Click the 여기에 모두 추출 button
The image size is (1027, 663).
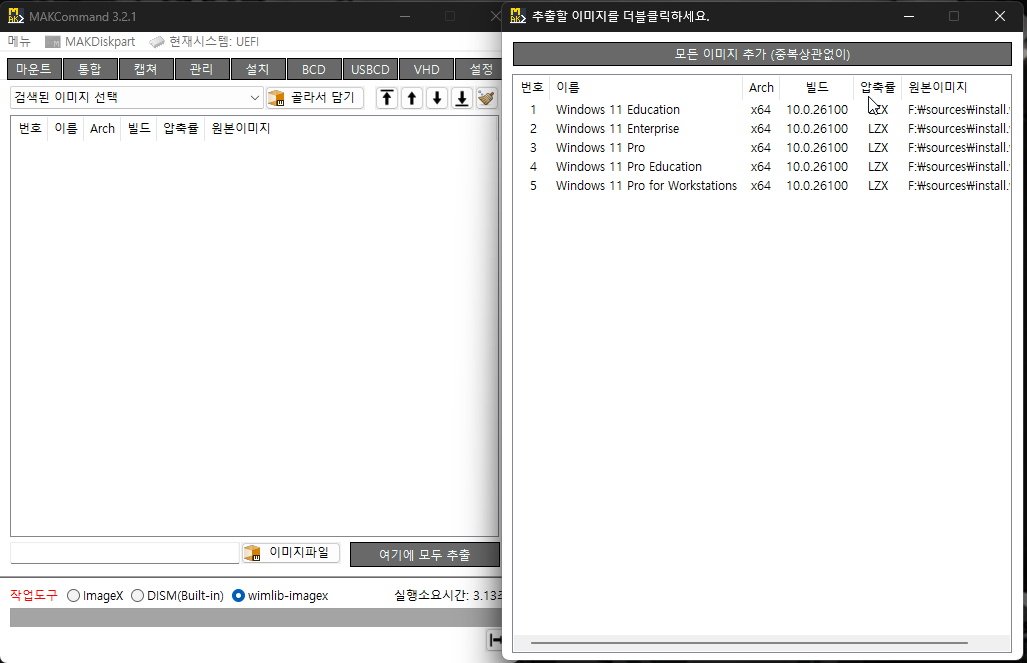pos(425,555)
